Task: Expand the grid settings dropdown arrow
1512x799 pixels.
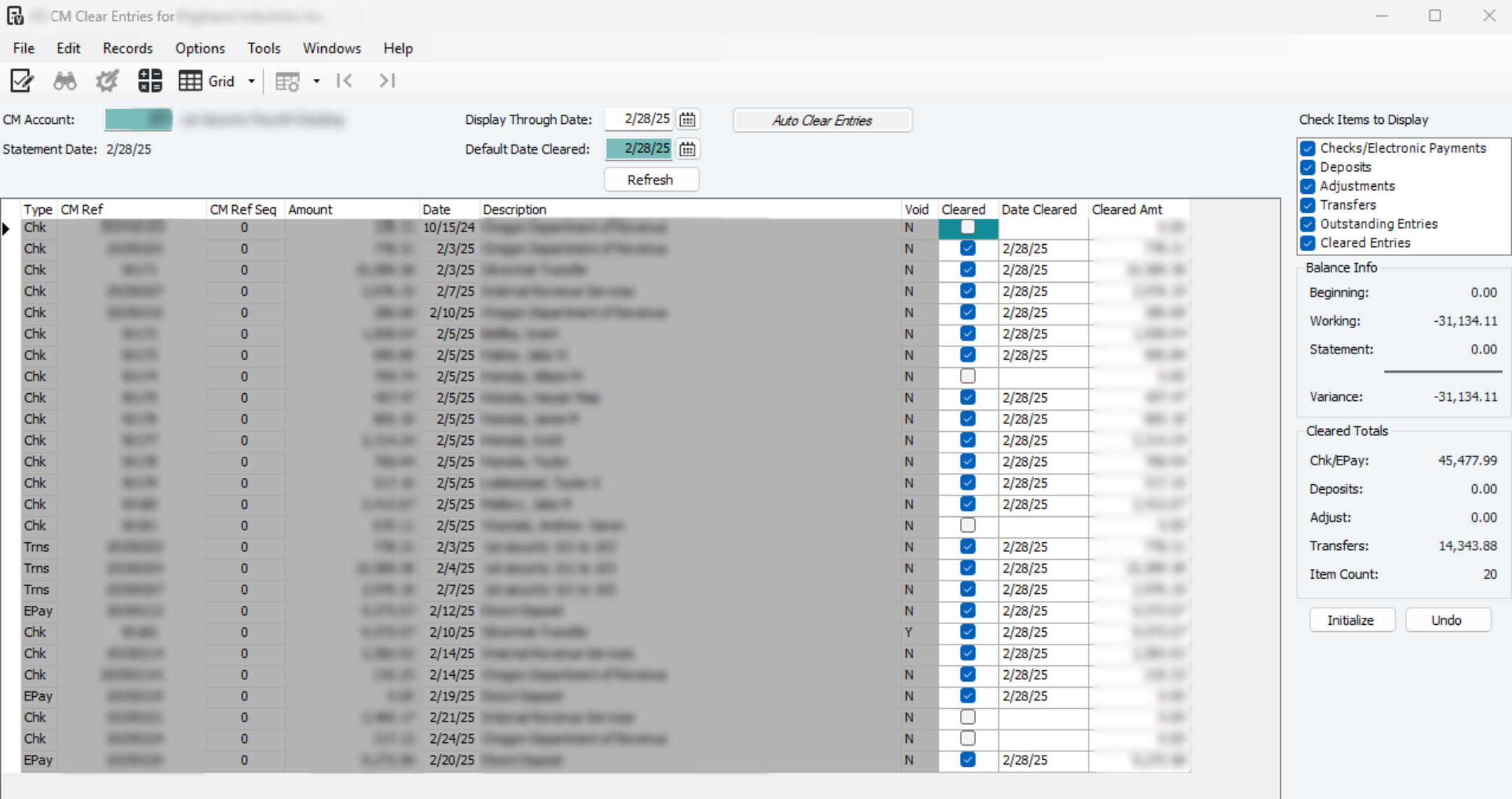Action: pos(317,82)
